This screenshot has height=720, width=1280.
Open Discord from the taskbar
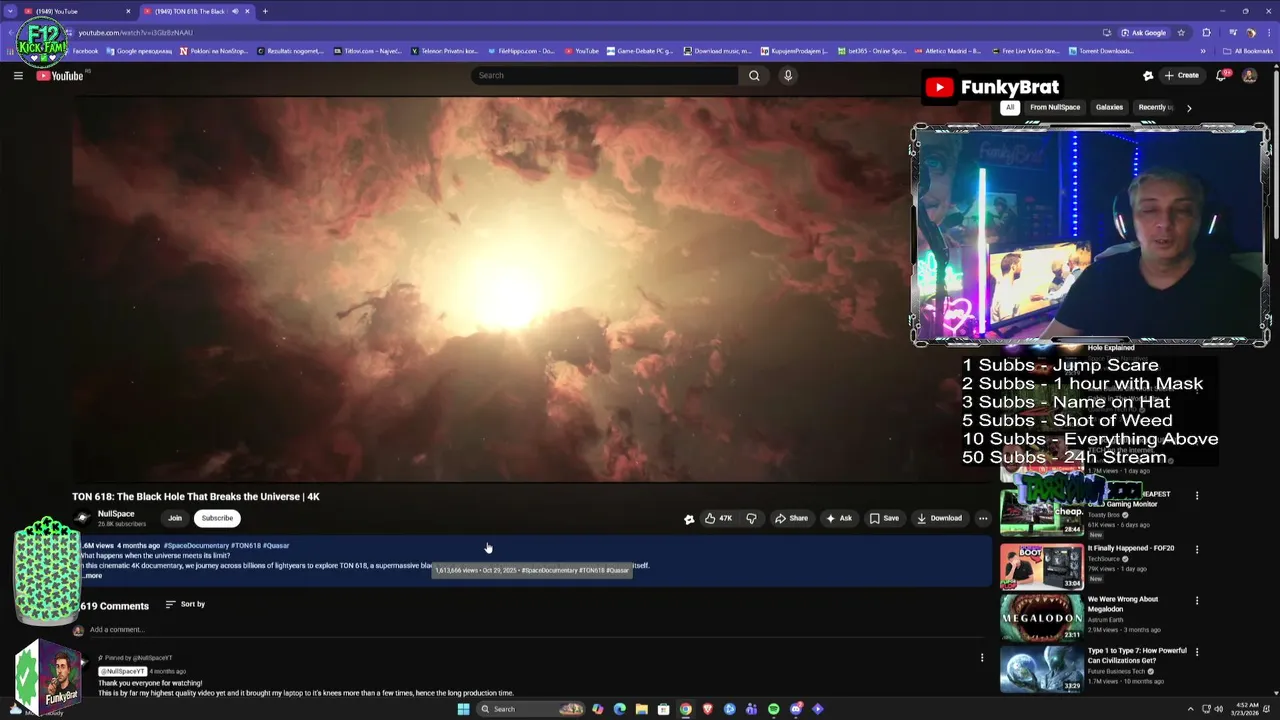[x=796, y=709]
